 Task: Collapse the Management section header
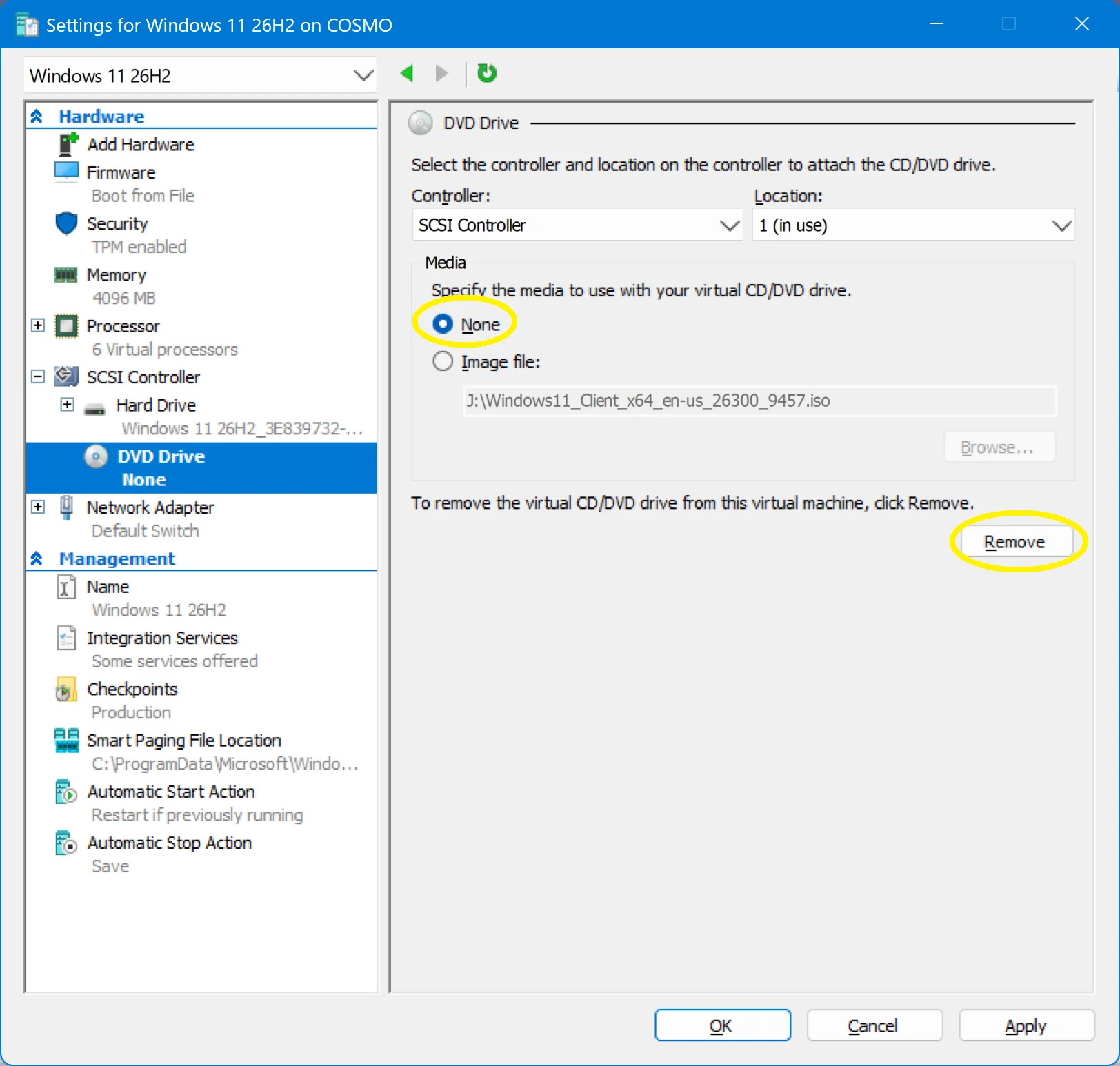click(37, 559)
